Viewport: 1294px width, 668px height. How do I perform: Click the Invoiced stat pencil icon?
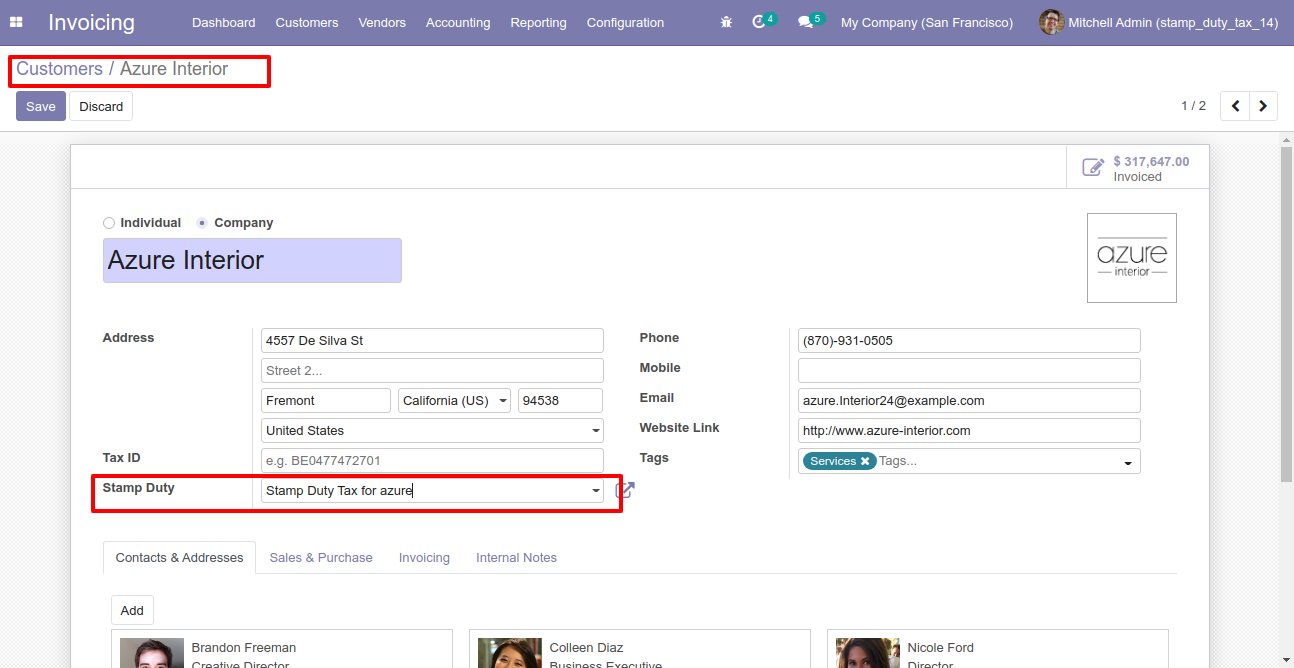pyautogui.click(x=1093, y=168)
